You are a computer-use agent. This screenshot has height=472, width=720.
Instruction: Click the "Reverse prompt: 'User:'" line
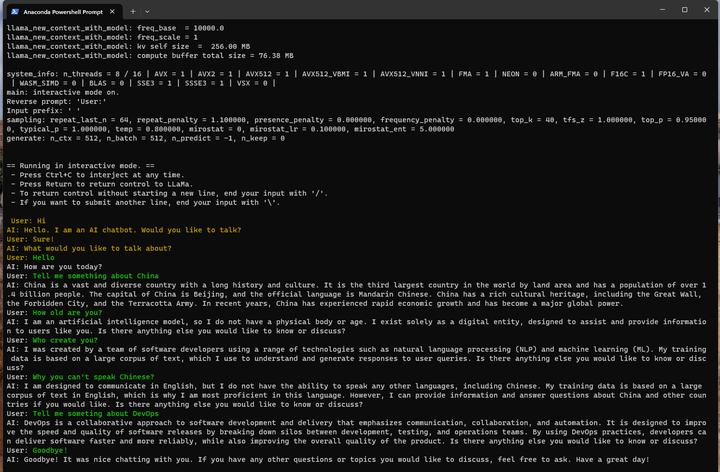coord(56,101)
